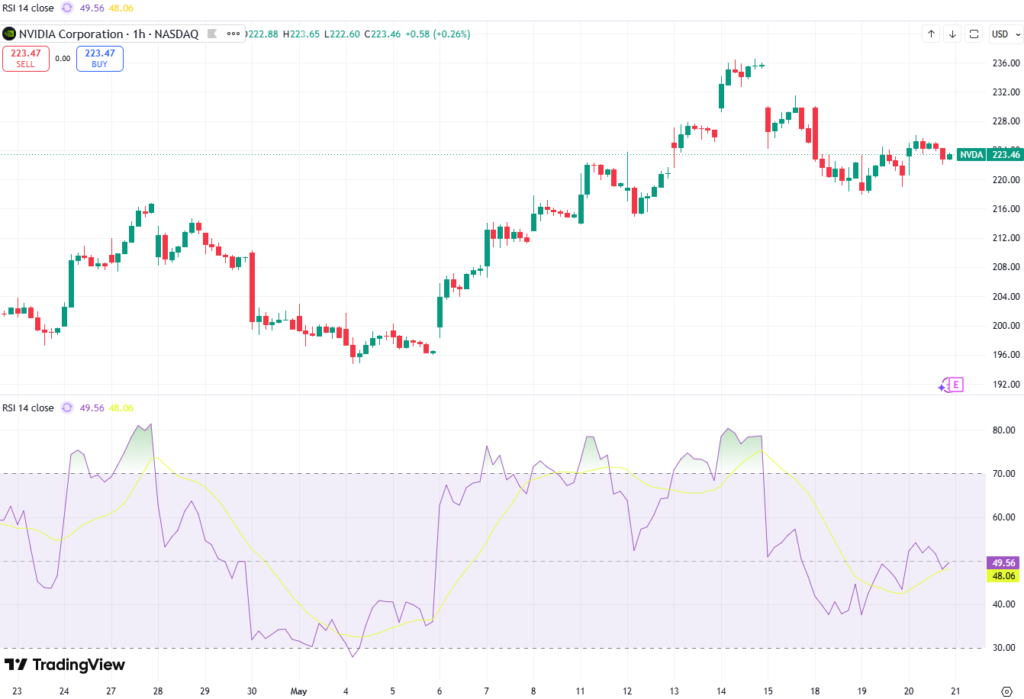
Task: Click the NVDA 223.46 price label
Action: click(989, 155)
